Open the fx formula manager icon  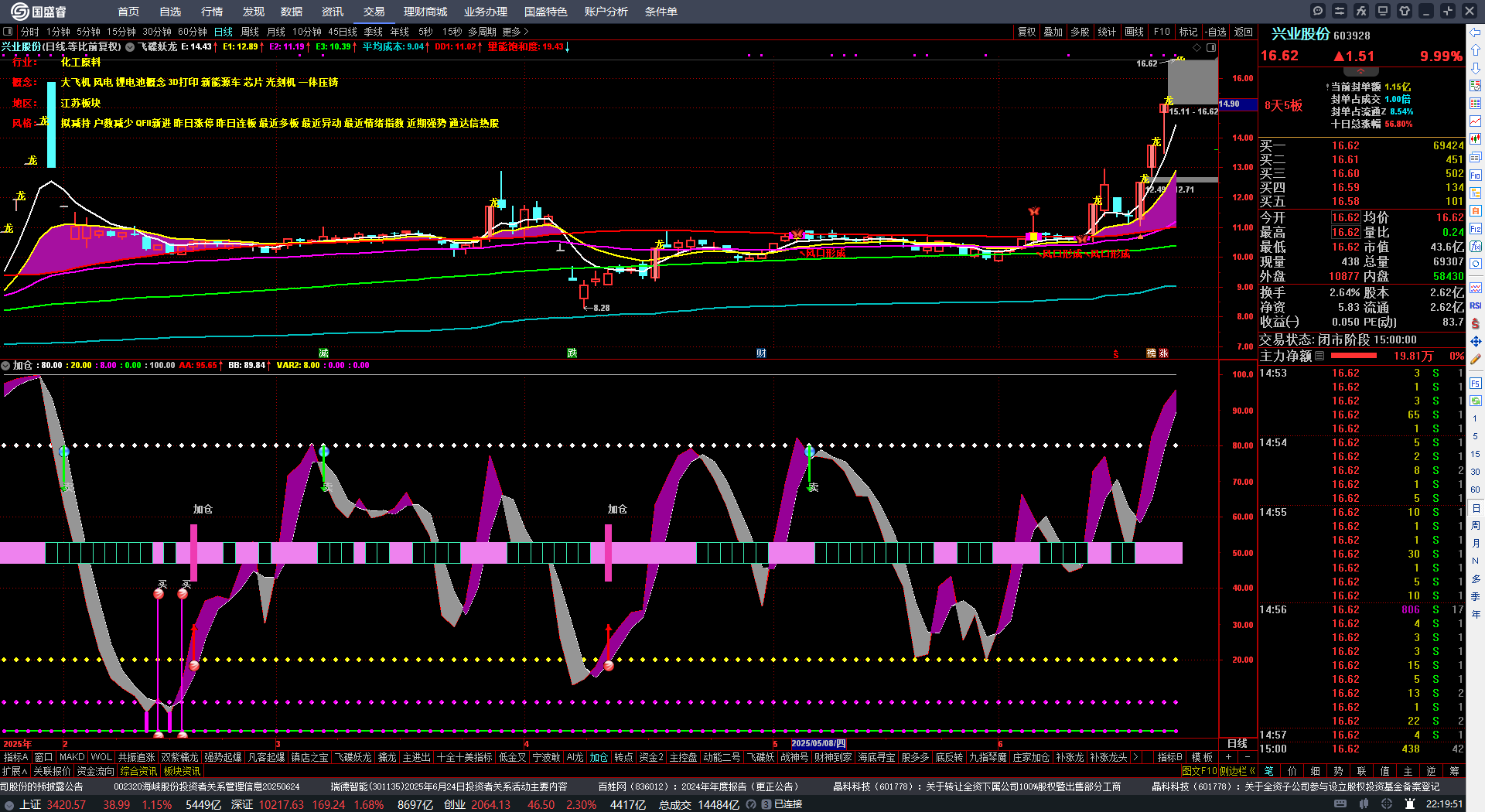(1361, 11)
